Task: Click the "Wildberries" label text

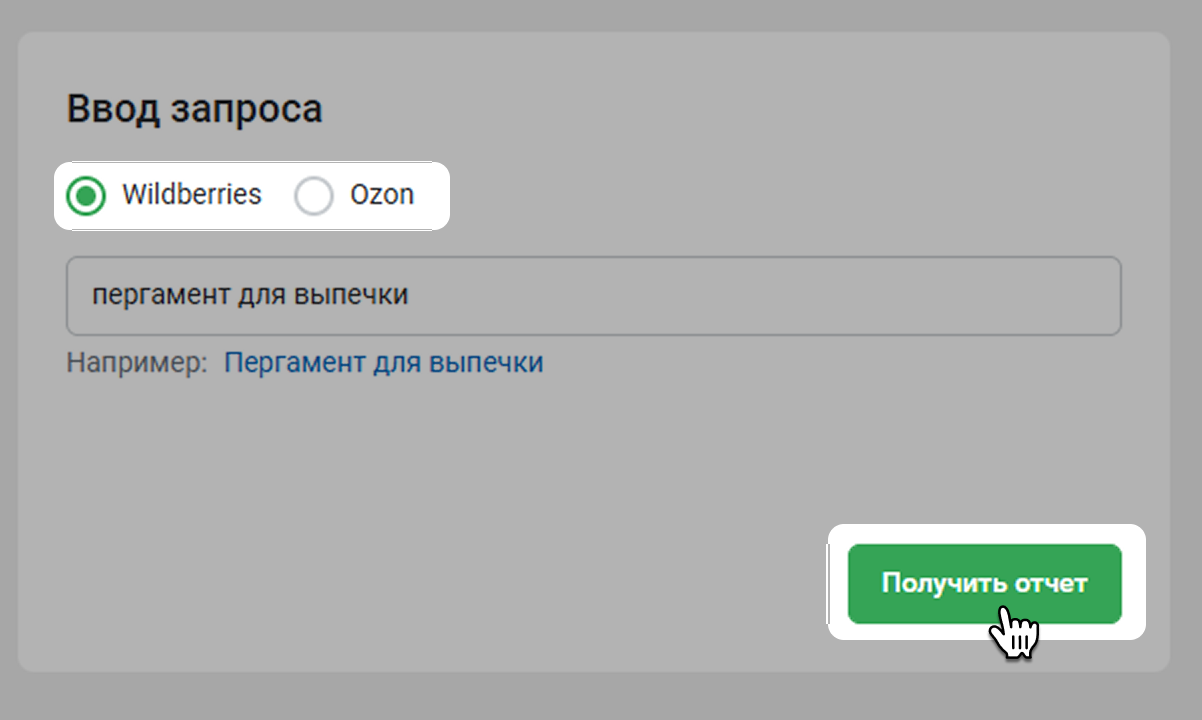Action: (x=191, y=194)
